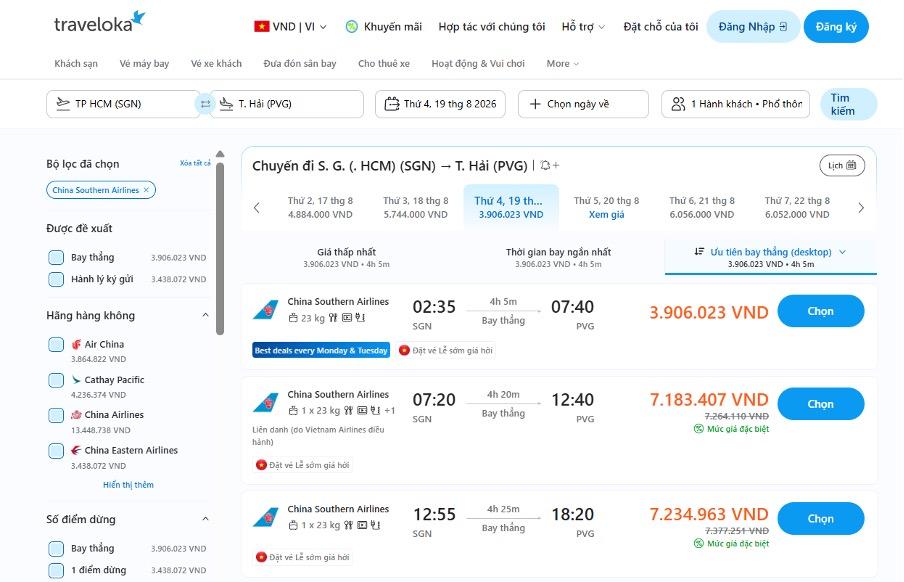Click the Vietnam flag currency icon
904x582 pixels.
(x=262, y=27)
